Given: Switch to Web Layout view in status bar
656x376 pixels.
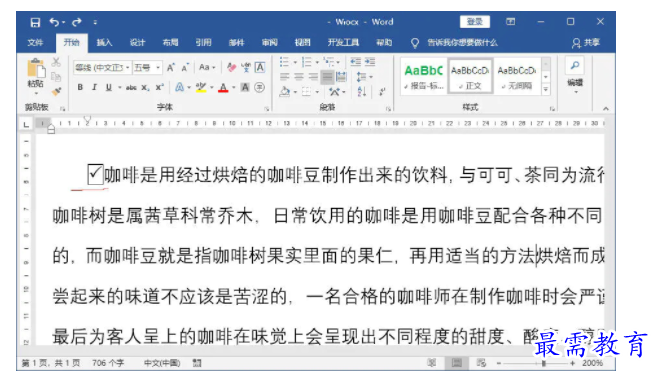Looking at the screenshot, I should click(481, 363).
